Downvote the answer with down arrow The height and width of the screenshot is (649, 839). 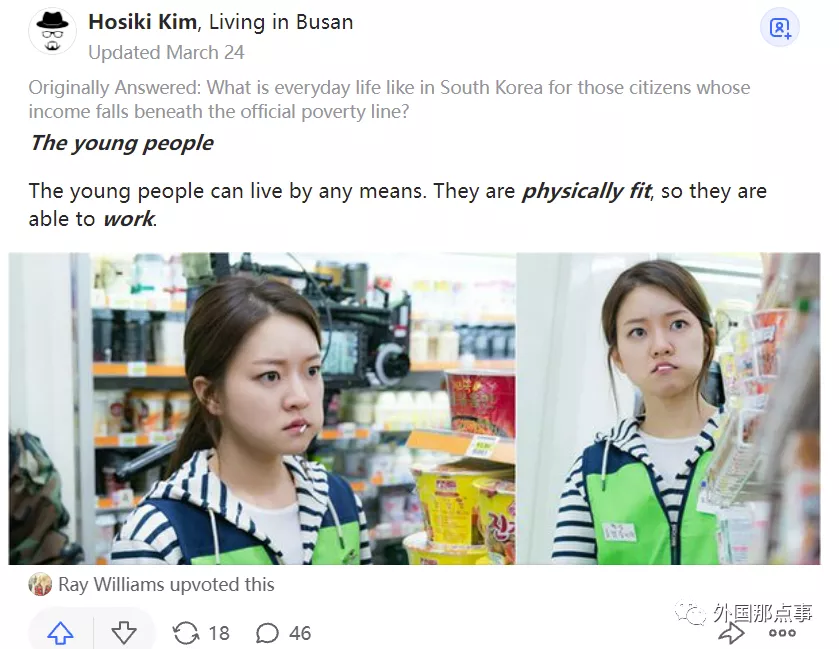tap(124, 633)
